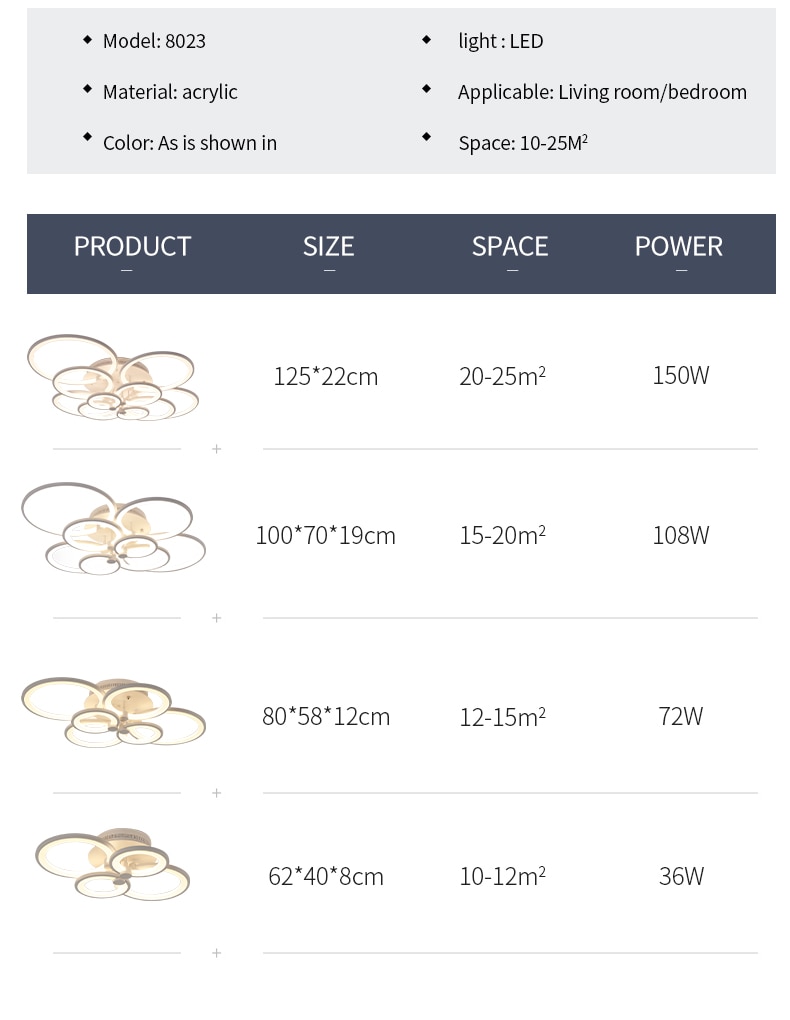Click the Material: acrylic text
This screenshot has height=1020, width=790.
pos(170,92)
